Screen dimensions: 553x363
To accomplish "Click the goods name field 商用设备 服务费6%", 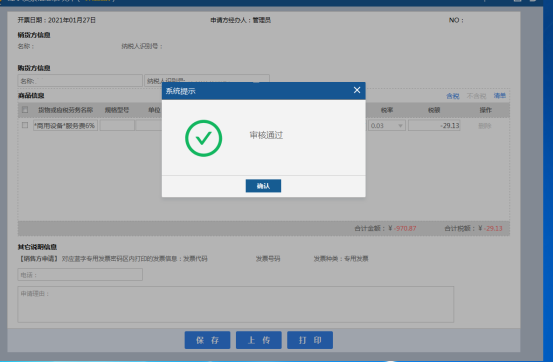I will pyautogui.click(x=65, y=126).
